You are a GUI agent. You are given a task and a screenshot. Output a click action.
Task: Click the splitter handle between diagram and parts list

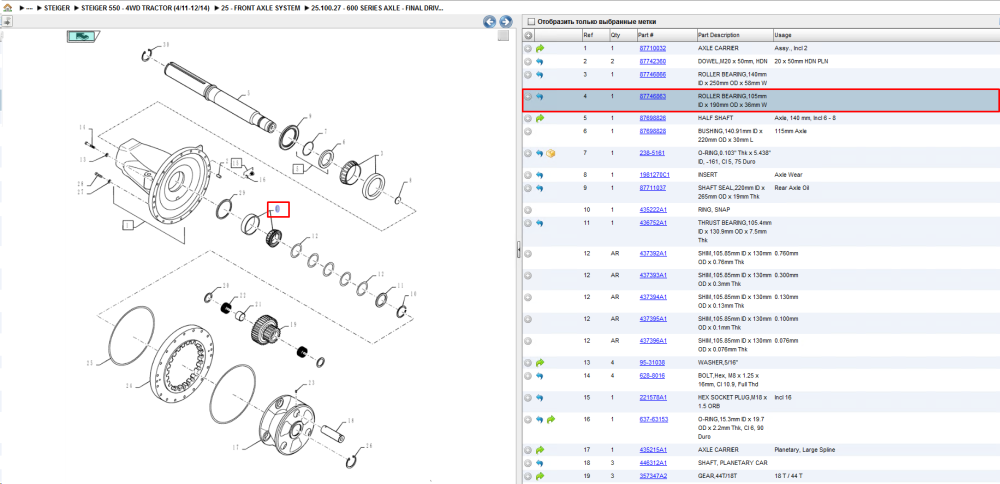(518, 250)
